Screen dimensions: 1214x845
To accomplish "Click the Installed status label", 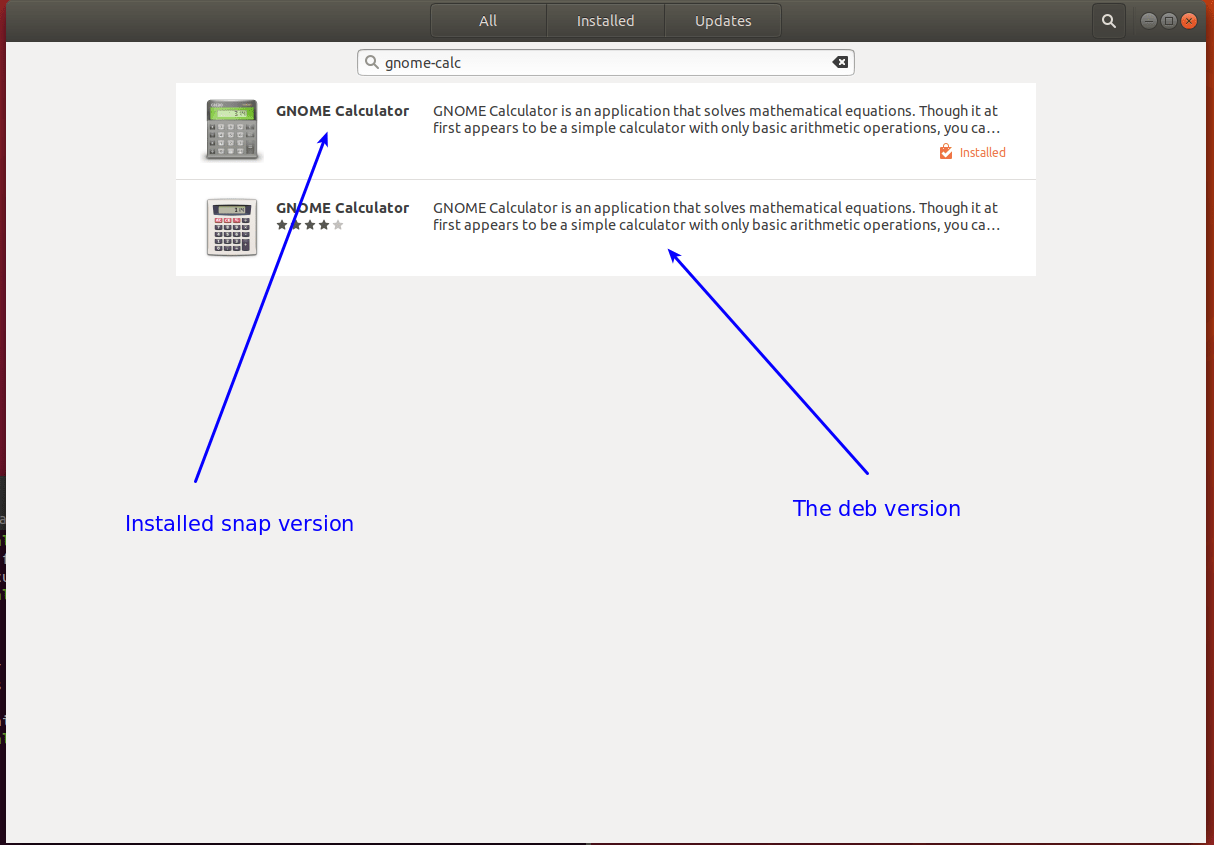I will click(x=982, y=153).
